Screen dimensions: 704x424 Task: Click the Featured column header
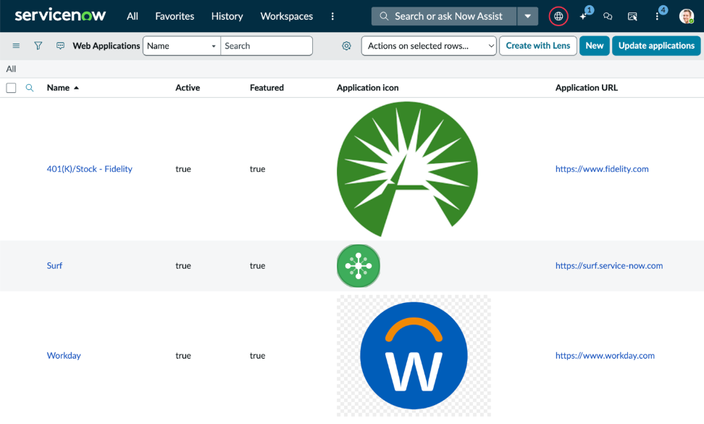(x=267, y=88)
